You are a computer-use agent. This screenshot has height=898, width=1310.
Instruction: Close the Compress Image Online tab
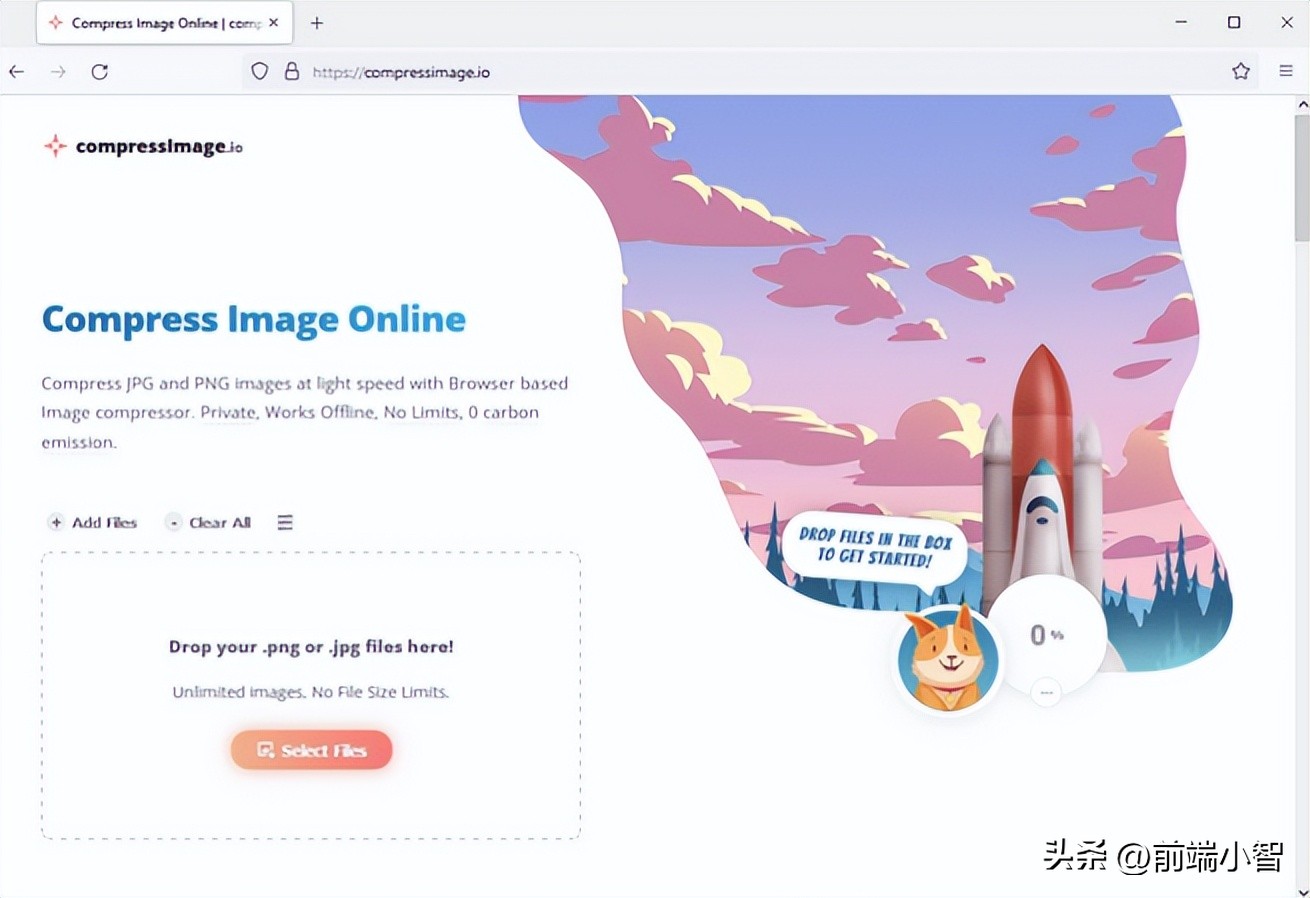click(274, 23)
